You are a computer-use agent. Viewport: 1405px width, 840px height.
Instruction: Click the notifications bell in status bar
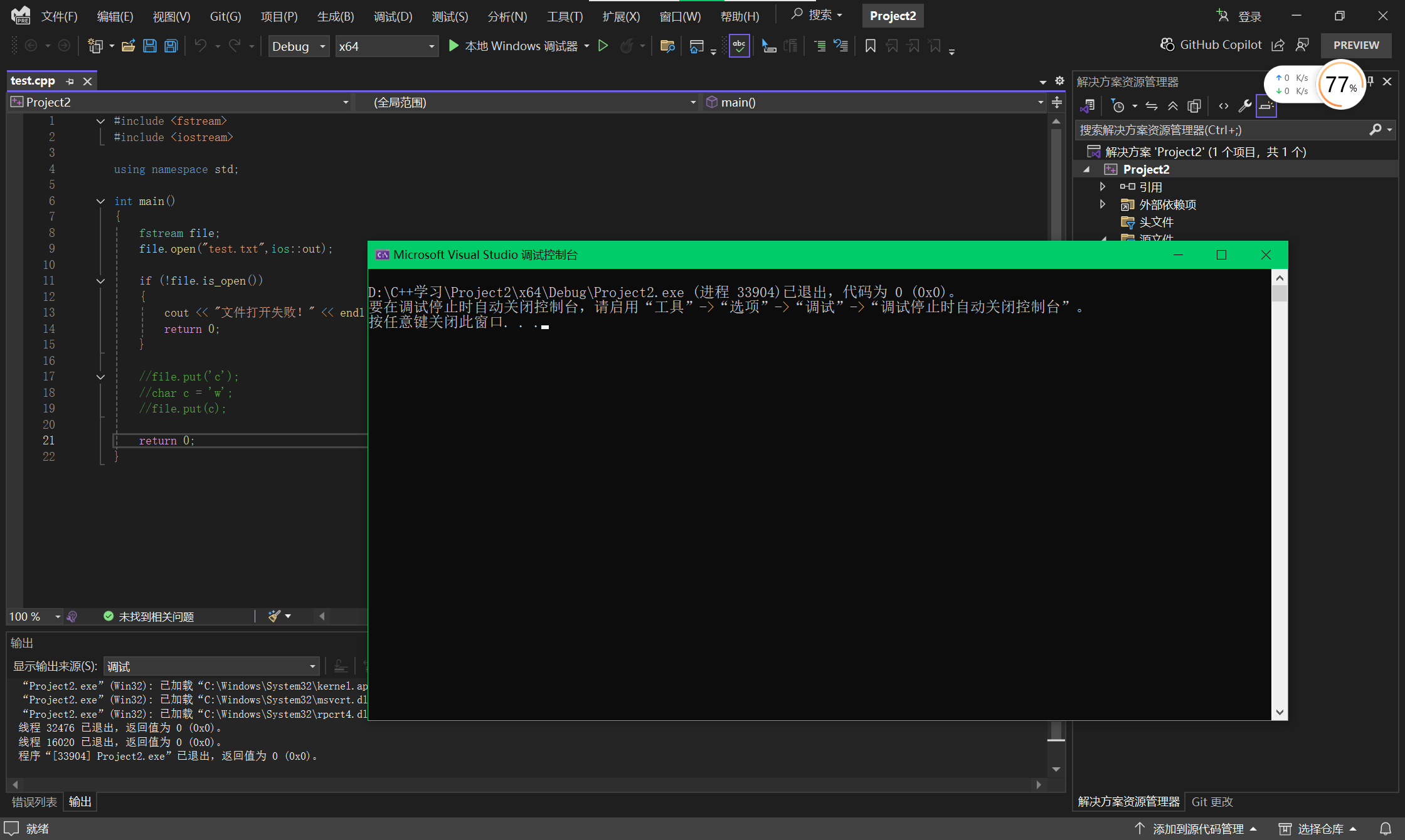click(x=1385, y=829)
